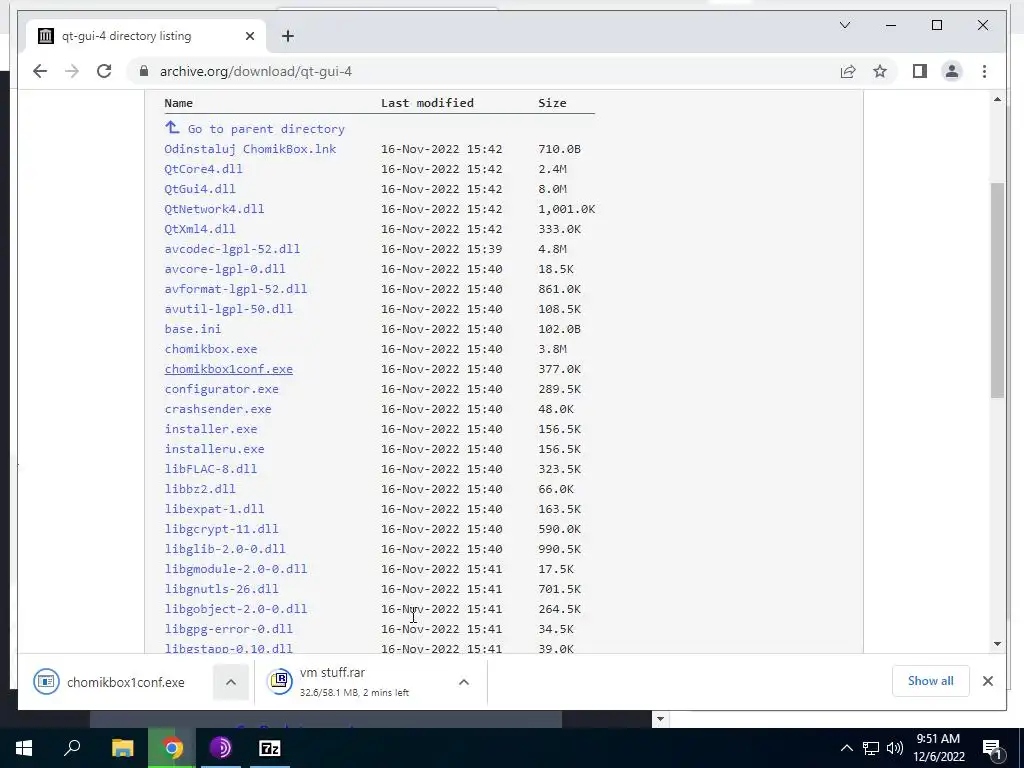Open Windows taskbar search

72,748
